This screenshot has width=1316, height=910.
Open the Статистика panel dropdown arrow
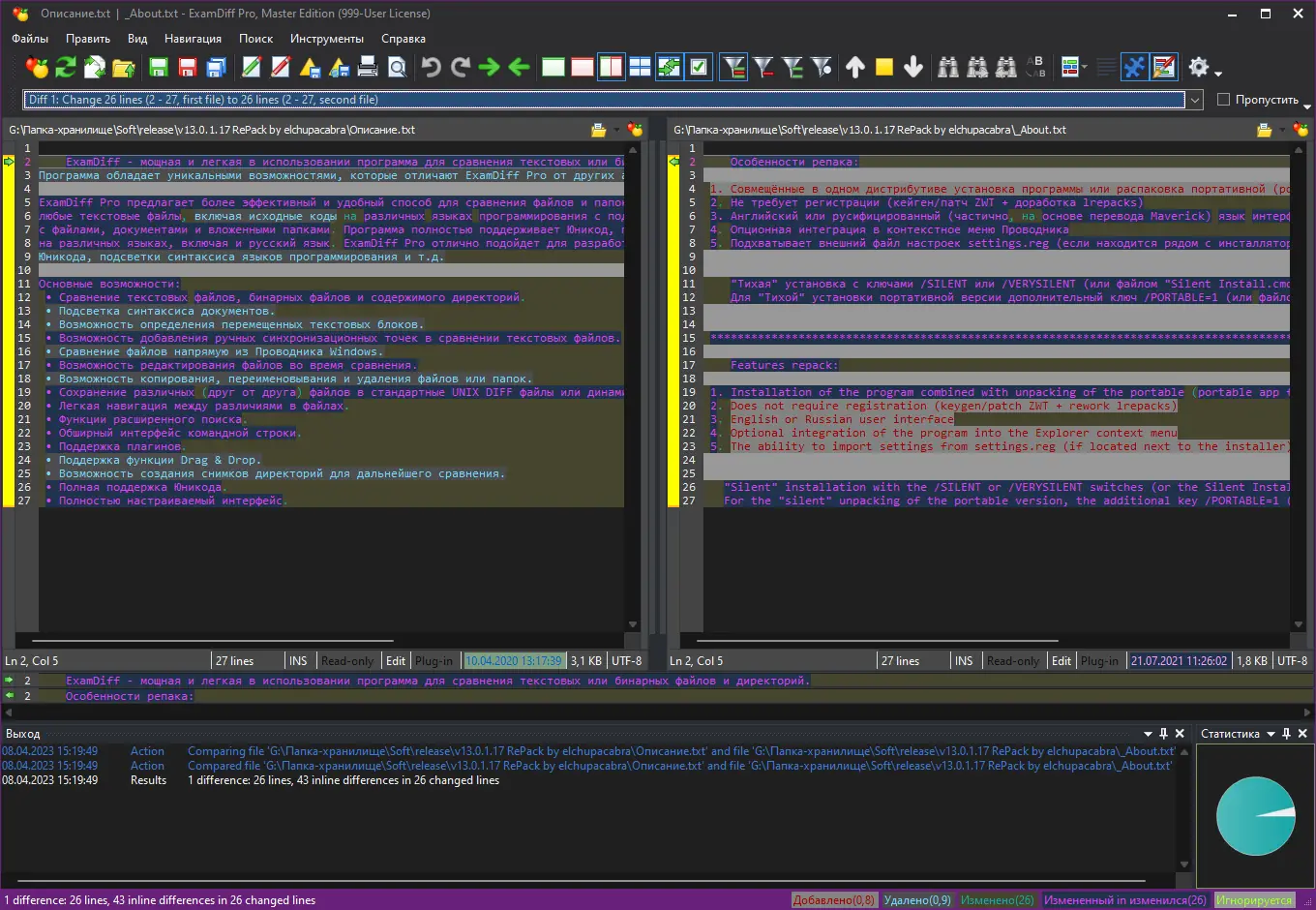pos(1271,734)
